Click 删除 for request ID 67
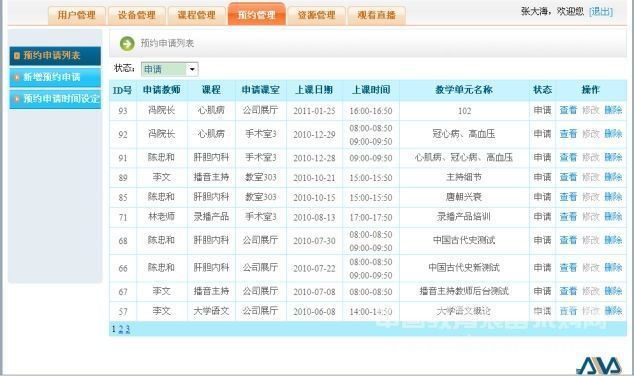The height and width of the screenshot is (376, 634). tap(613, 291)
